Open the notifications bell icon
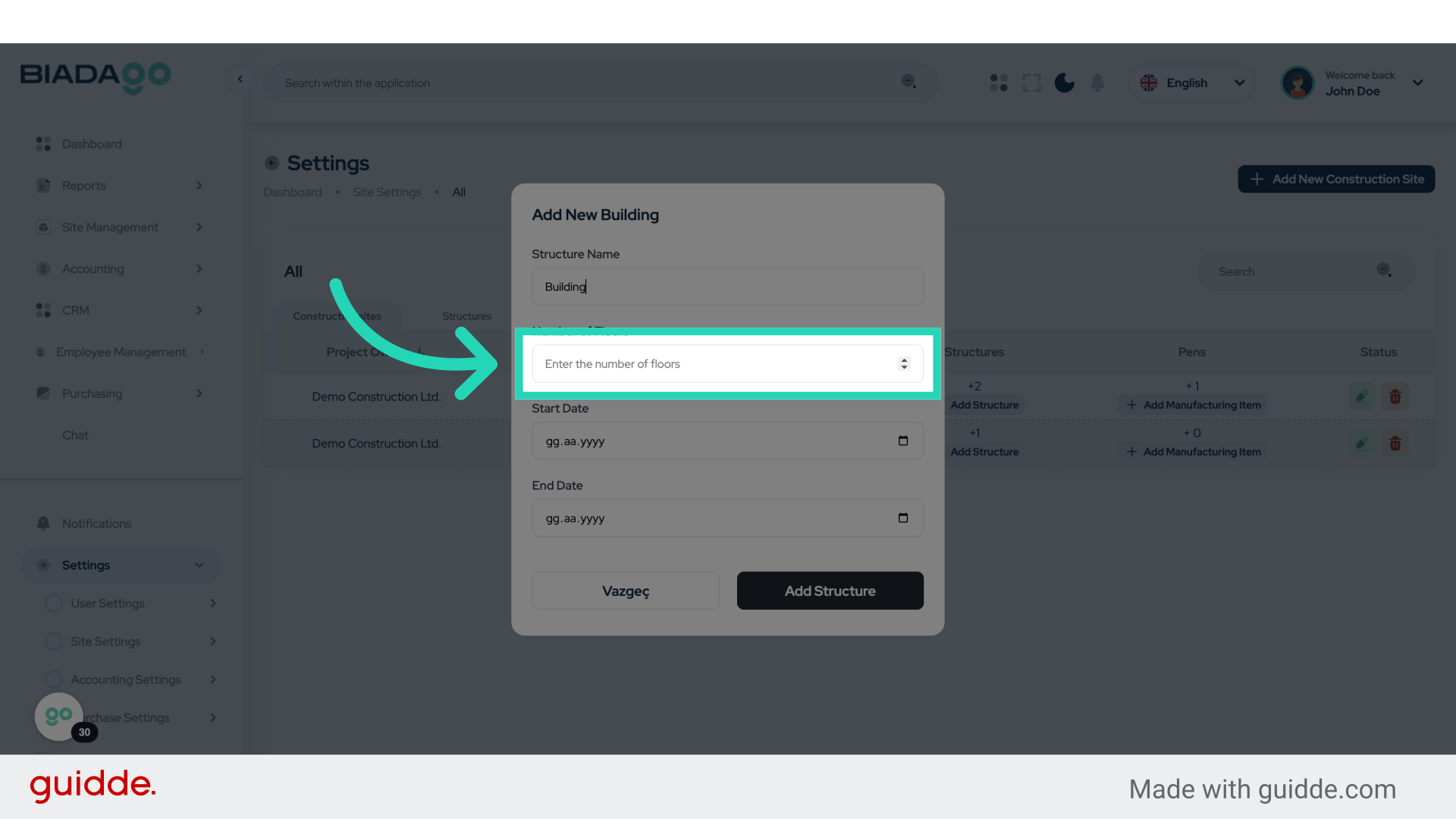Image resolution: width=1456 pixels, height=819 pixels. pos(1097,83)
